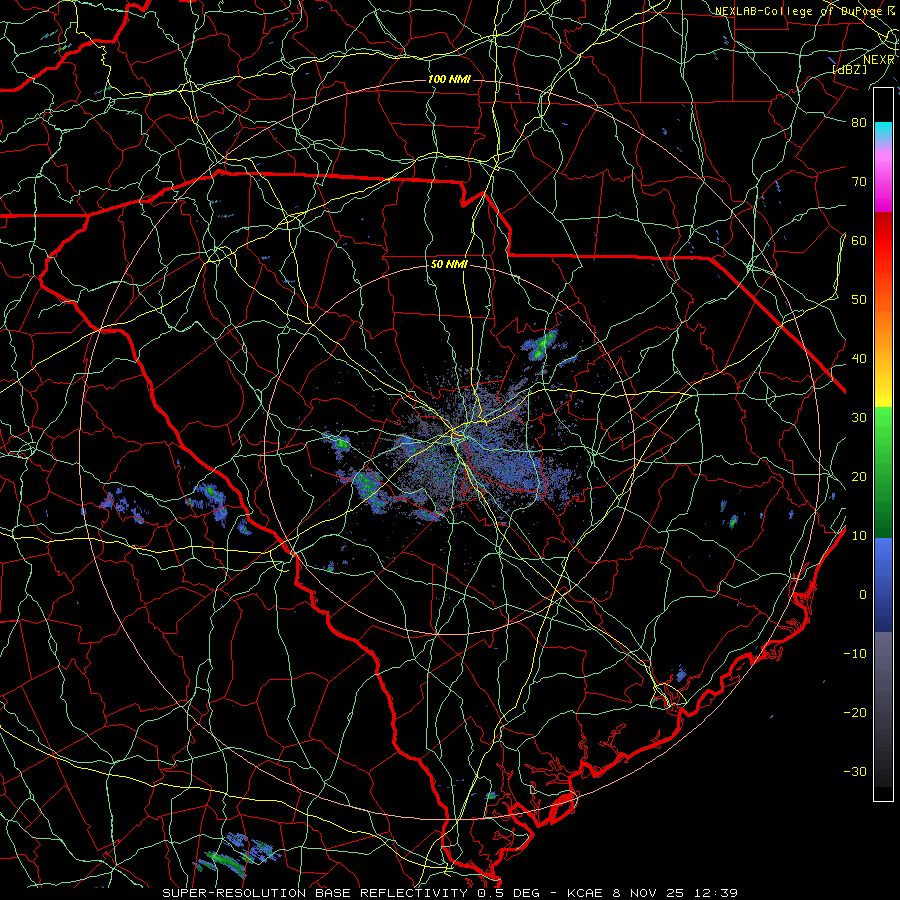Image resolution: width=900 pixels, height=900 pixels.
Task: Click the green segment of the color bar
Action: [x=883, y=472]
